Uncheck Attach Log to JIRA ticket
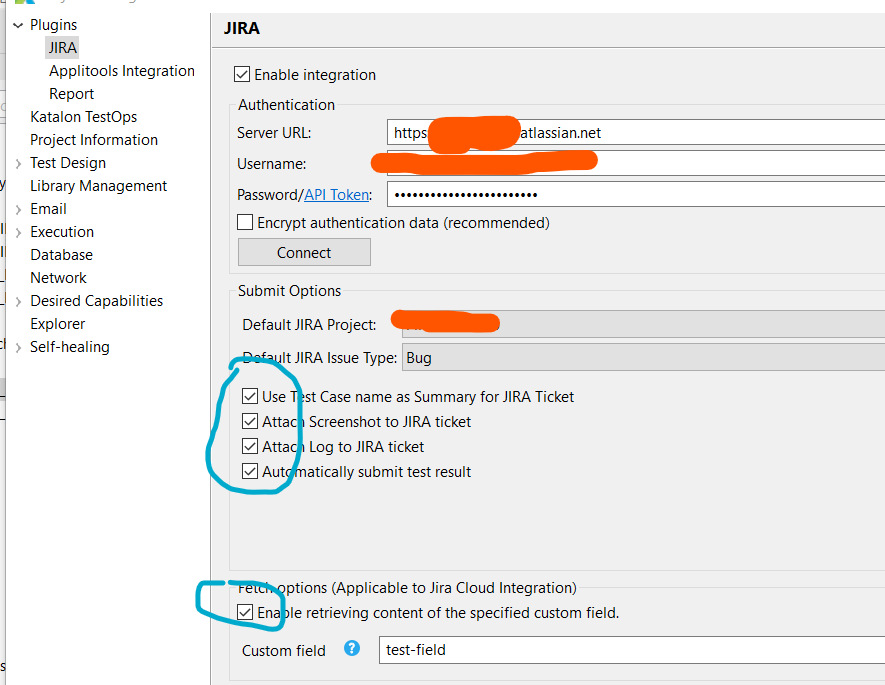The image size is (885, 685). 250,446
